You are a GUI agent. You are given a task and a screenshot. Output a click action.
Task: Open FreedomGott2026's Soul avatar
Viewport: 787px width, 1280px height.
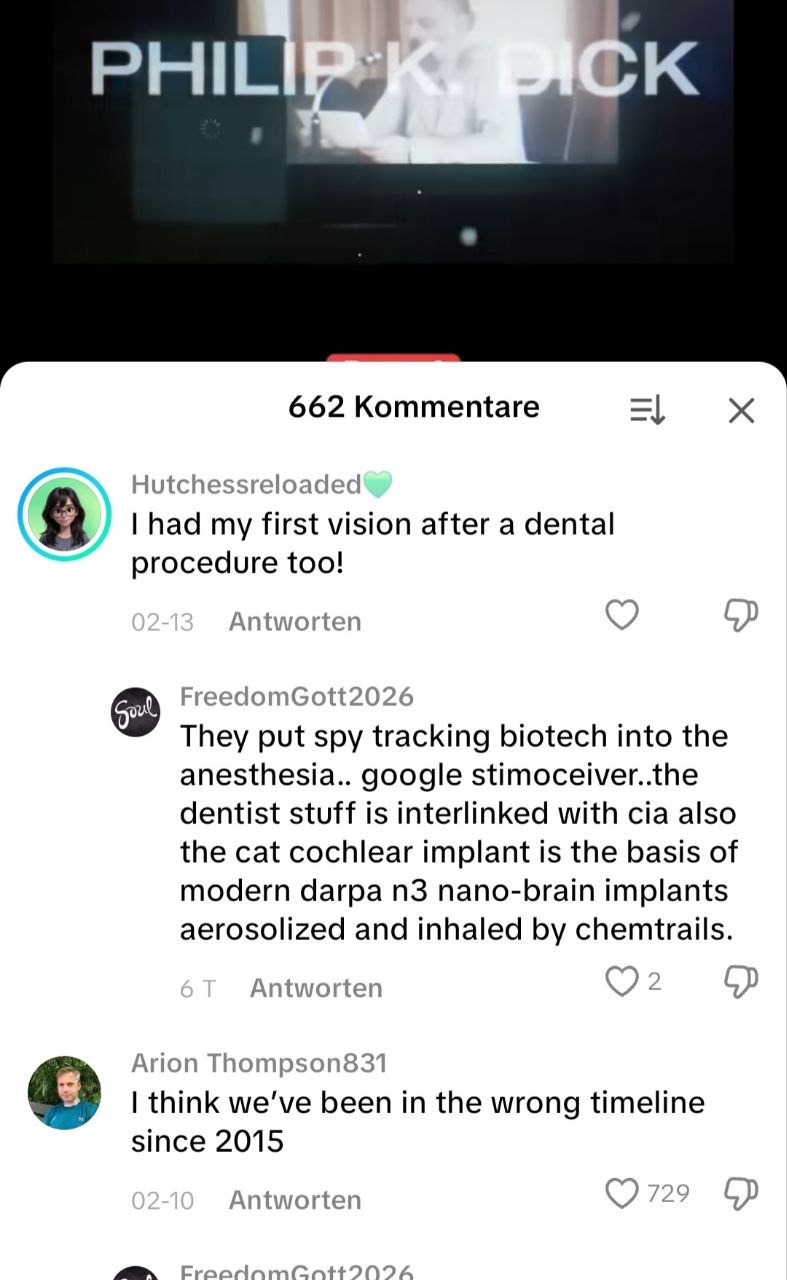click(135, 711)
